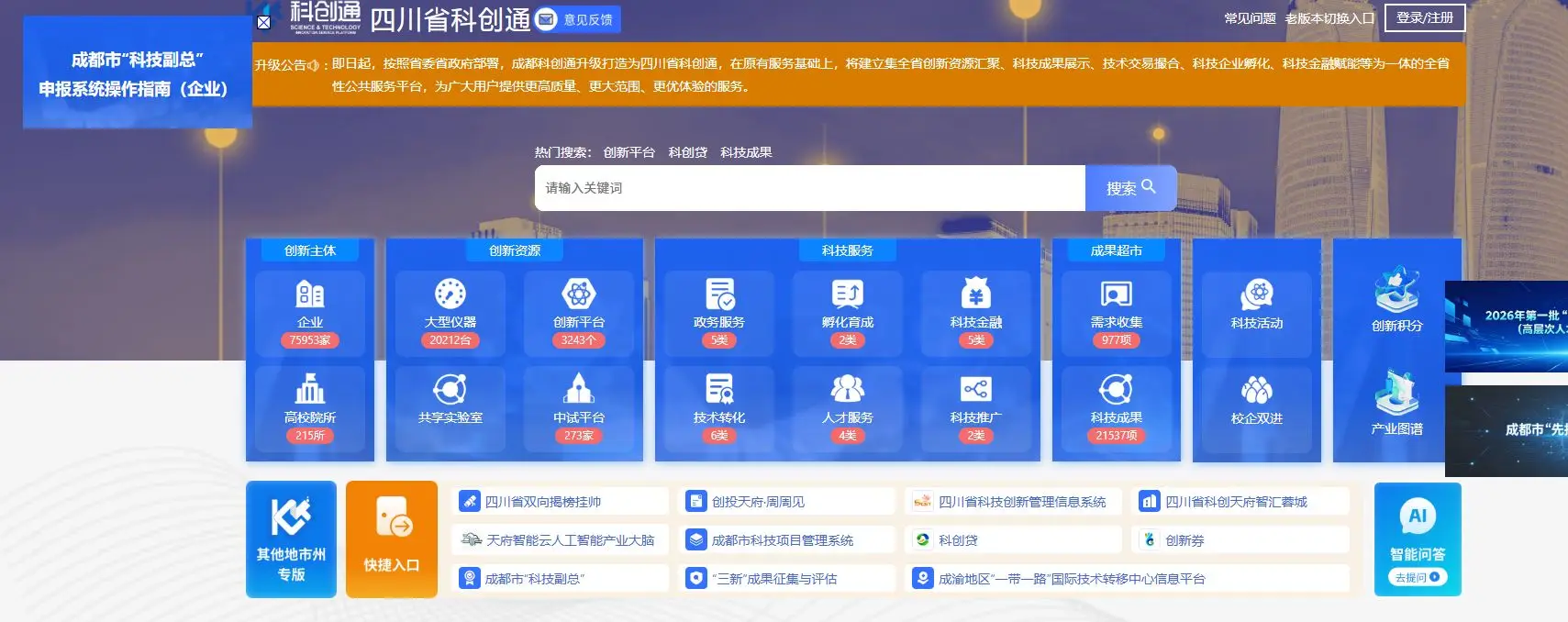Open 四川省双向揭榜挂帅 quick link
Viewport: 1568px width, 622px height.
[x=560, y=502]
